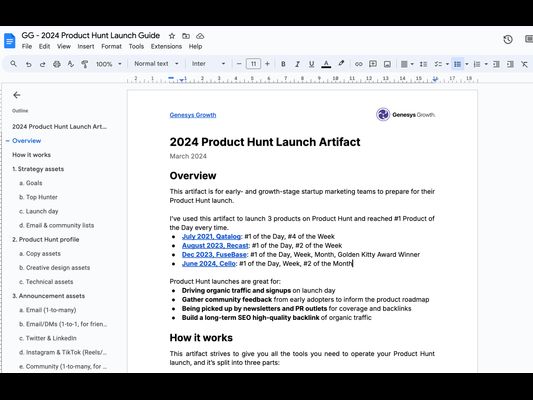This screenshot has width=533, height=400.
Task: Open the checklist options arrow
Action: [447, 64]
